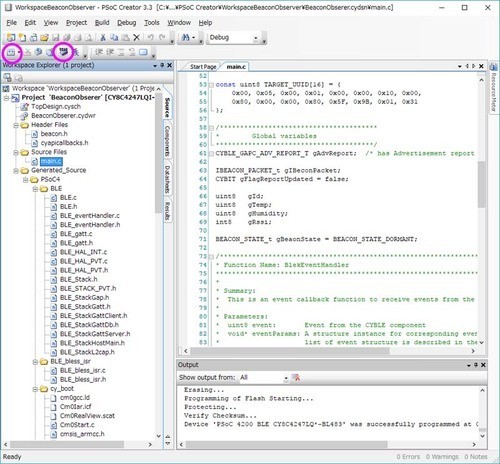500x464 pixels.
Task: Click the 0 Errors status indicator
Action: 408,457
